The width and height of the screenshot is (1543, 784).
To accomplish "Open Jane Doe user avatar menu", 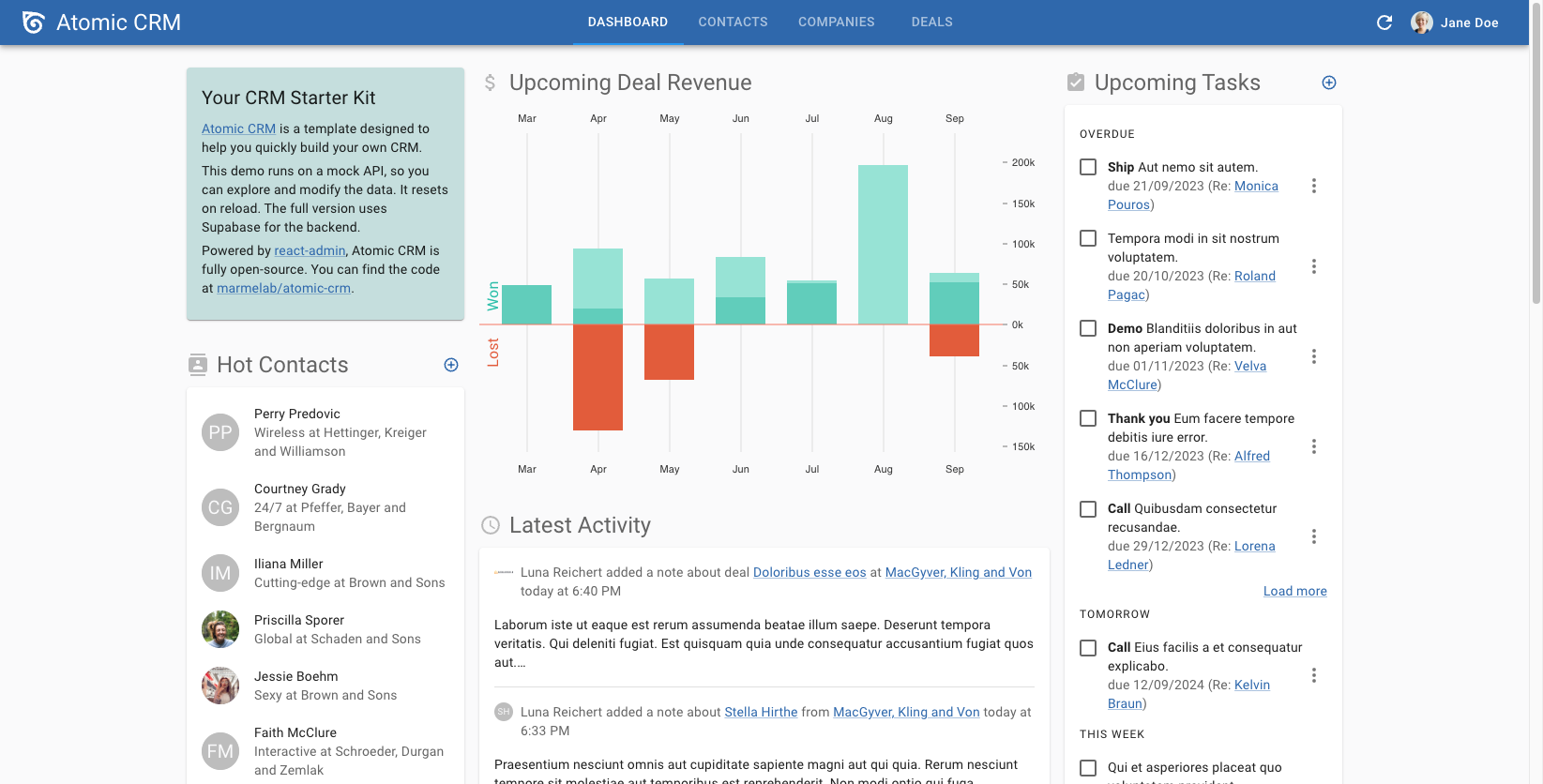I will point(1421,23).
